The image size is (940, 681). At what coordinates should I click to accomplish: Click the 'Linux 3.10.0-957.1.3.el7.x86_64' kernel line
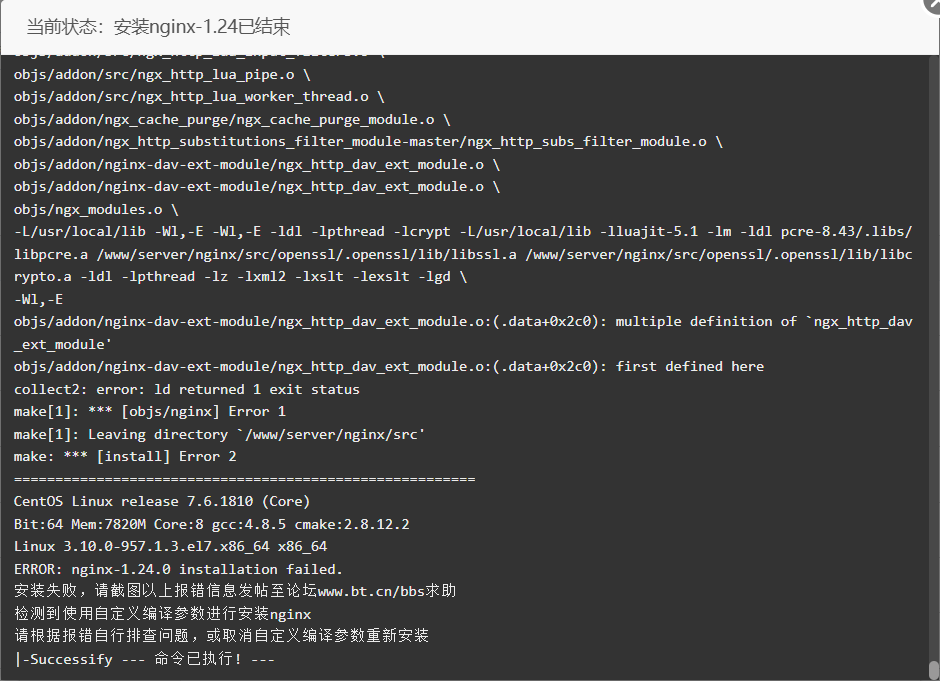(170, 547)
